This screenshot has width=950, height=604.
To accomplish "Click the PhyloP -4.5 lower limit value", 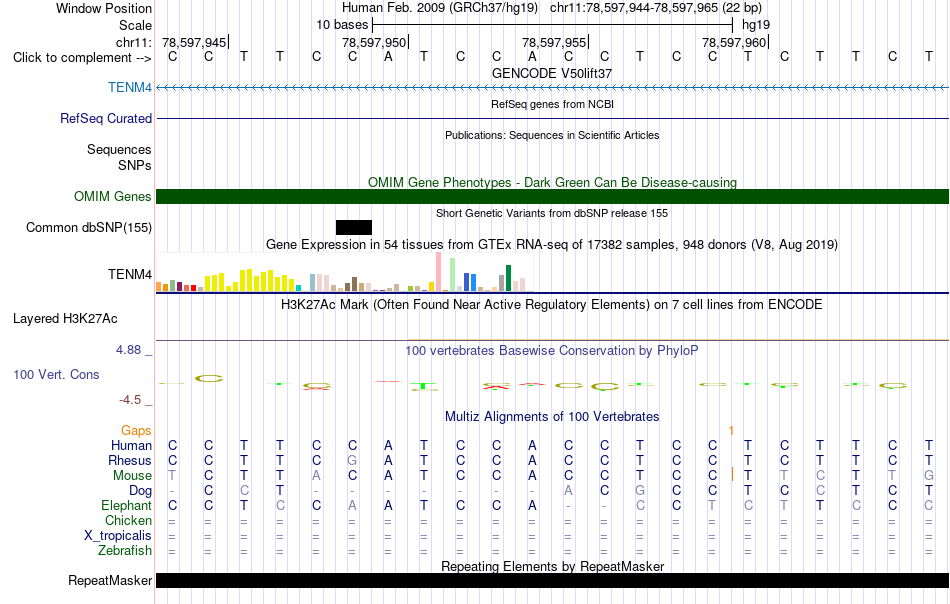I will pos(130,400).
